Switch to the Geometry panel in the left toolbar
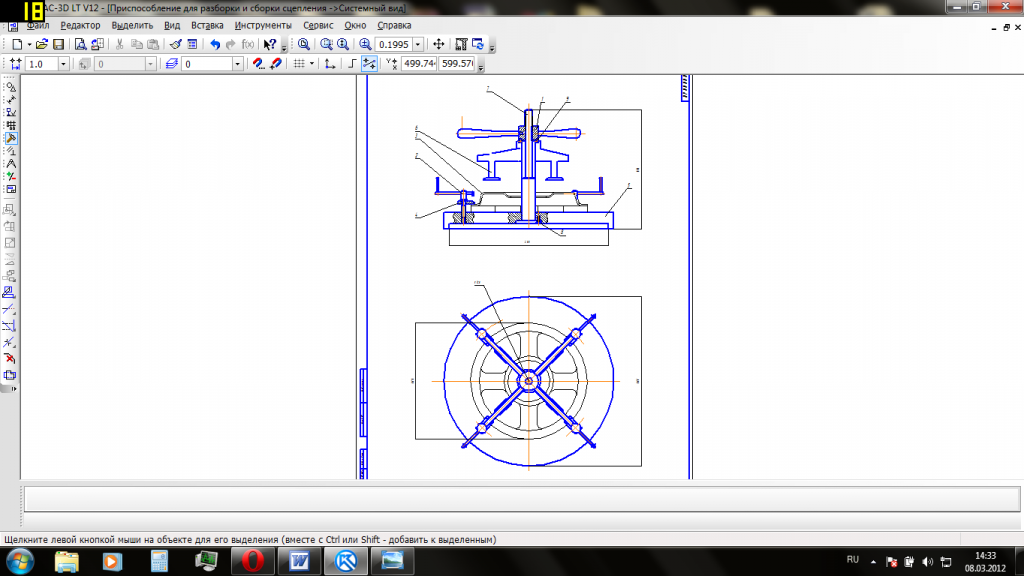This screenshot has height=576, width=1024. coord(10,87)
